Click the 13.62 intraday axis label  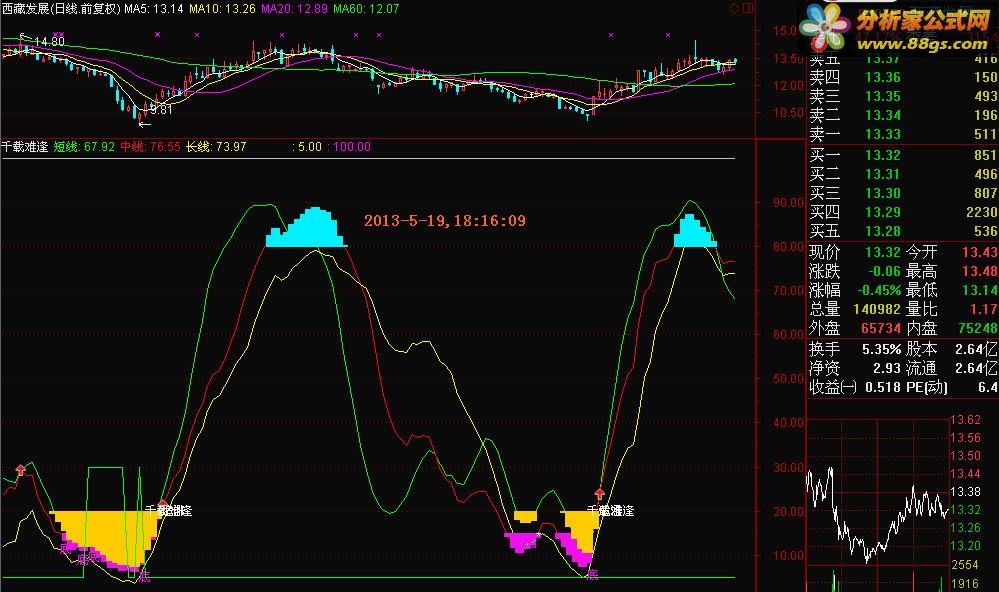pyautogui.click(x=966, y=420)
